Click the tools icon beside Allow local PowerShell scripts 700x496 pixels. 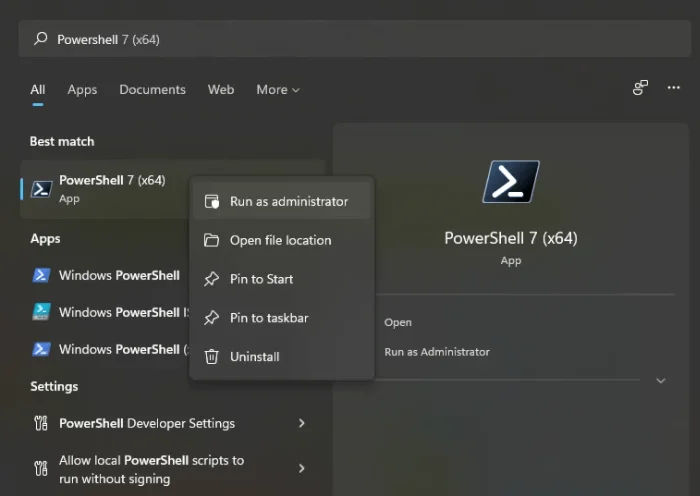tap(41, 468)
